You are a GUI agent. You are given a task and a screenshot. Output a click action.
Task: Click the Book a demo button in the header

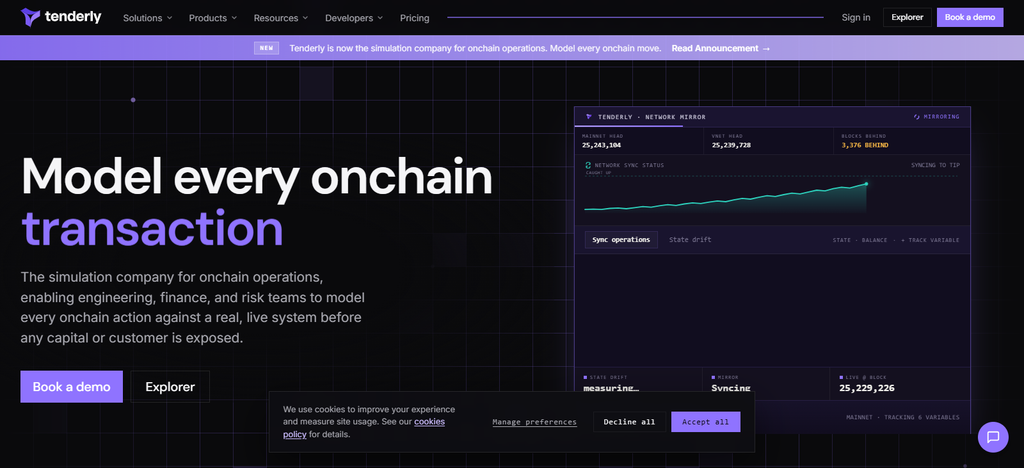pos(970,18)
